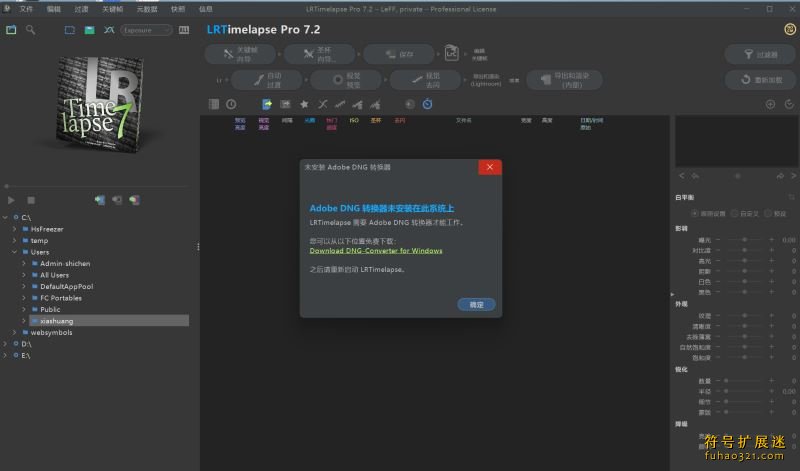Click the blue export arrow toolbar icon

click(x=267, y=104)
